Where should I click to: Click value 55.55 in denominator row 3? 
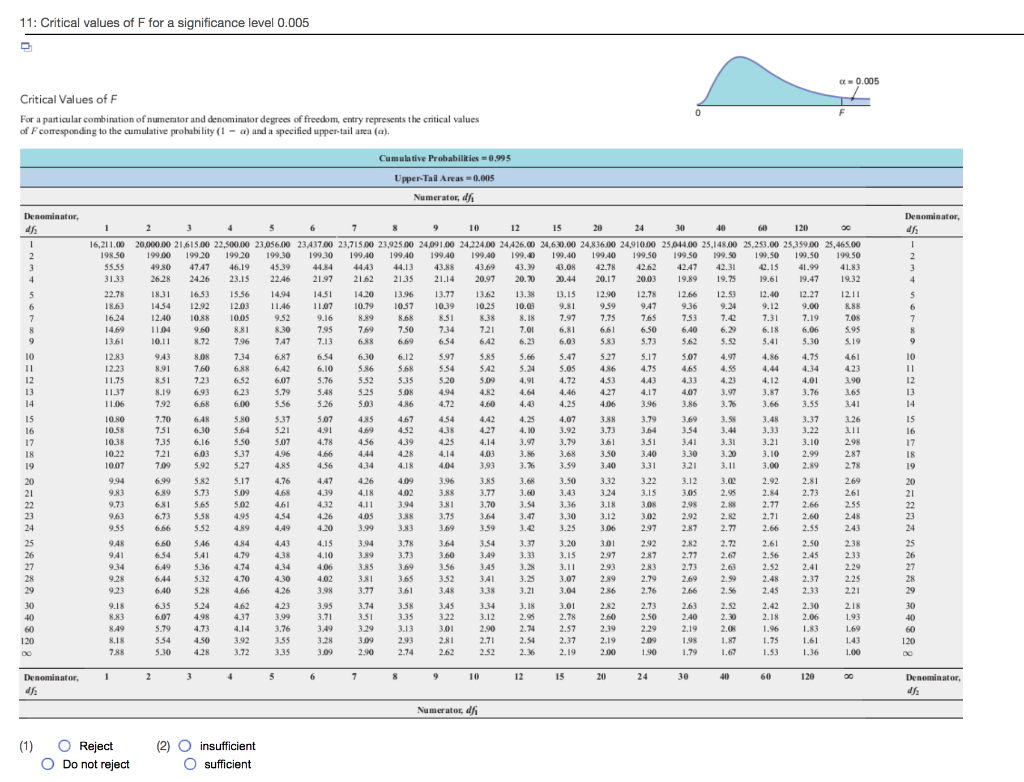click(x=114, y=267)
